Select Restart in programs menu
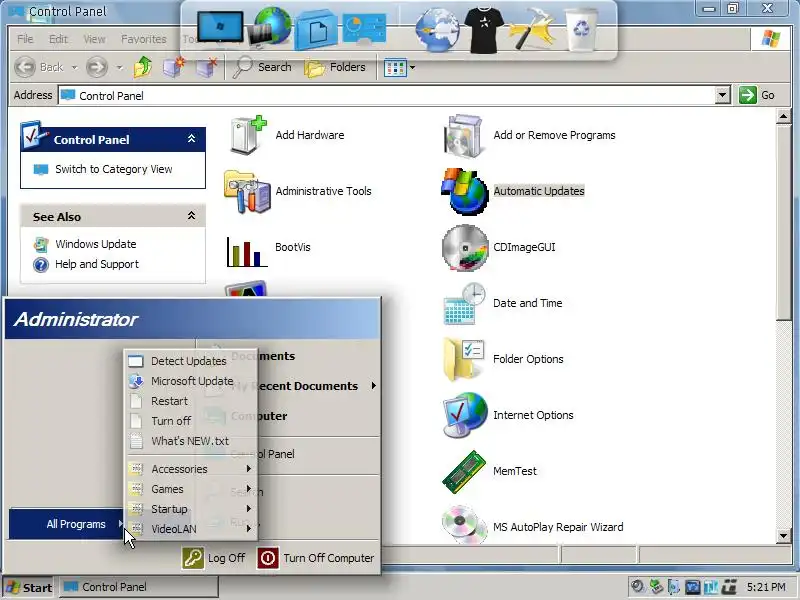This screenshot has height=600, width=800. coord(191,401)
